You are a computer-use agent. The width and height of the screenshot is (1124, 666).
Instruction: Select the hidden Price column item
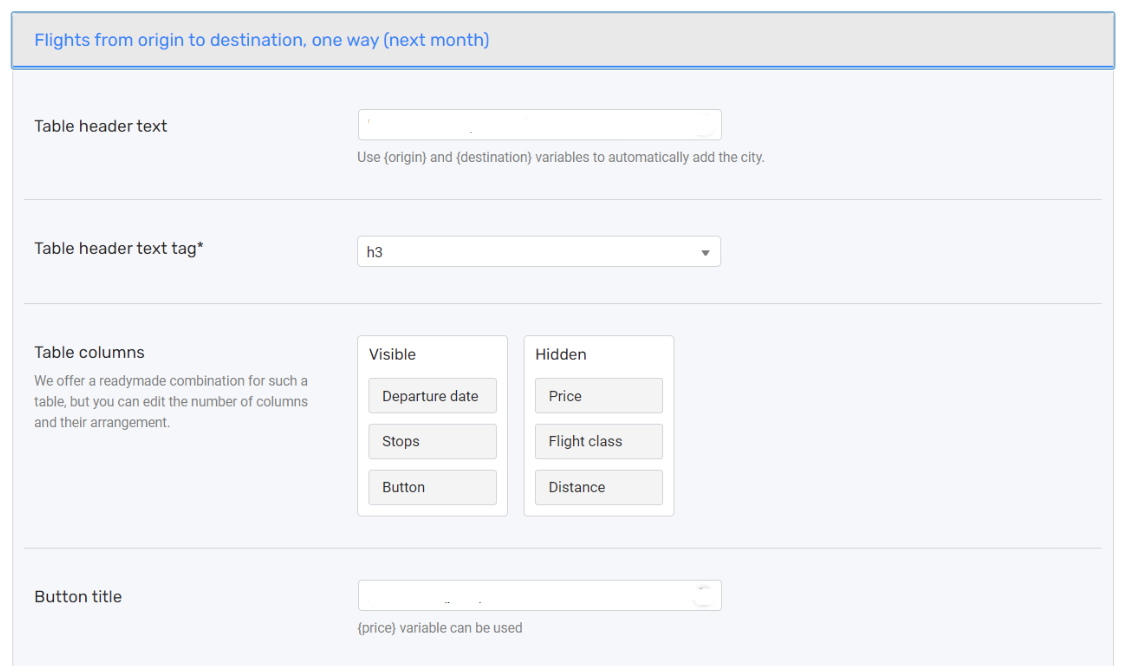[x=599, y=396]
